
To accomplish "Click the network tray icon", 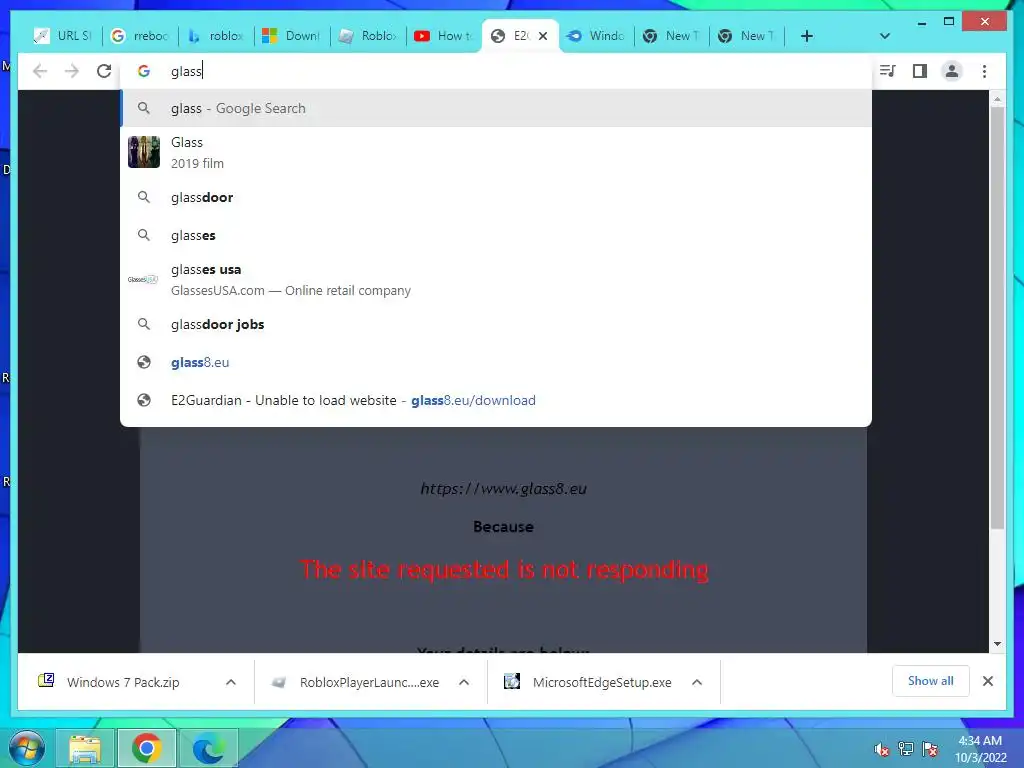I will point(906,749).
